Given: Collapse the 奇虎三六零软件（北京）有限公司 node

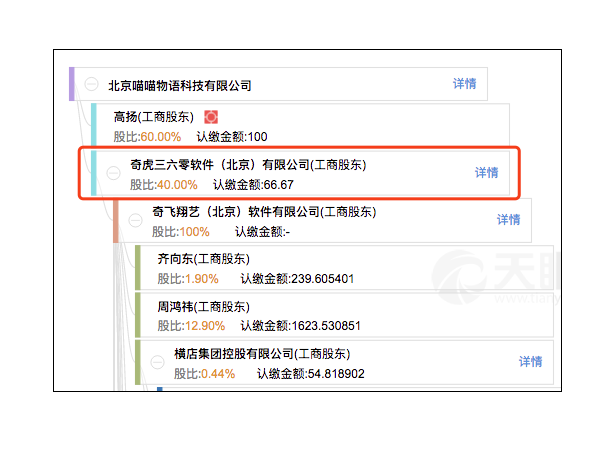Looking at the screenshot, I should pos(113,173).
